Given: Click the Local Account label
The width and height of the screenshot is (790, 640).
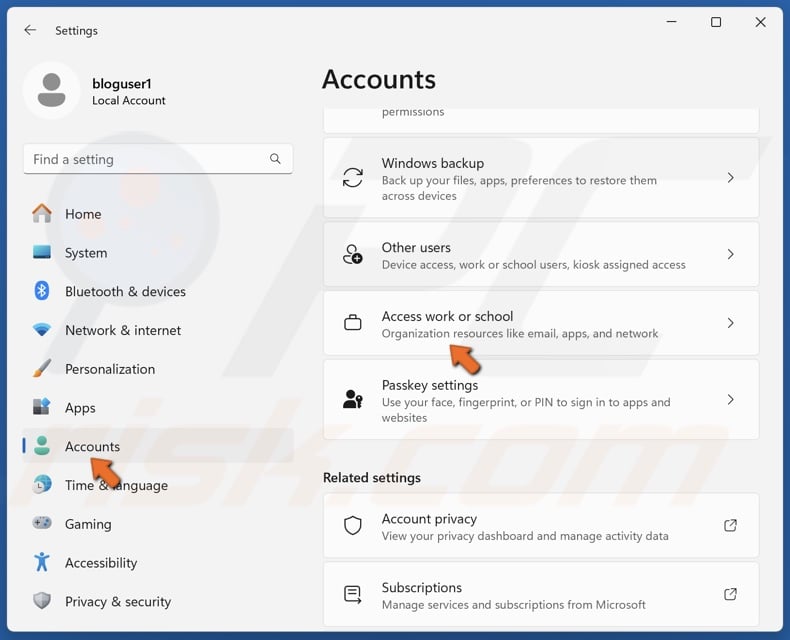Looking at the screenshot, I should pyautogui.click(x=128, y=100).
